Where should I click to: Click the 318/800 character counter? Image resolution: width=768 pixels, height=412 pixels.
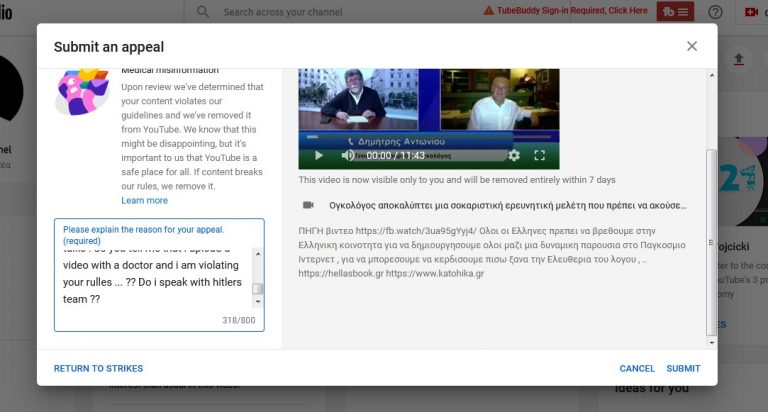[239, 320]
